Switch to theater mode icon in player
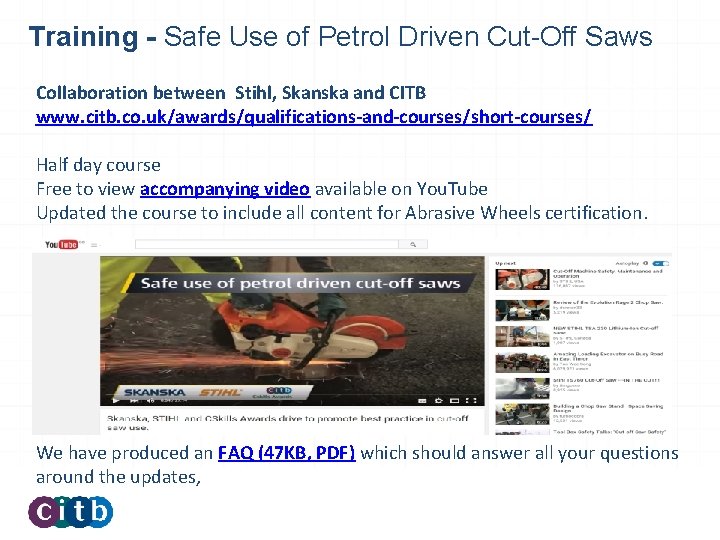720x540 pixels. click(x=455, y=400)
